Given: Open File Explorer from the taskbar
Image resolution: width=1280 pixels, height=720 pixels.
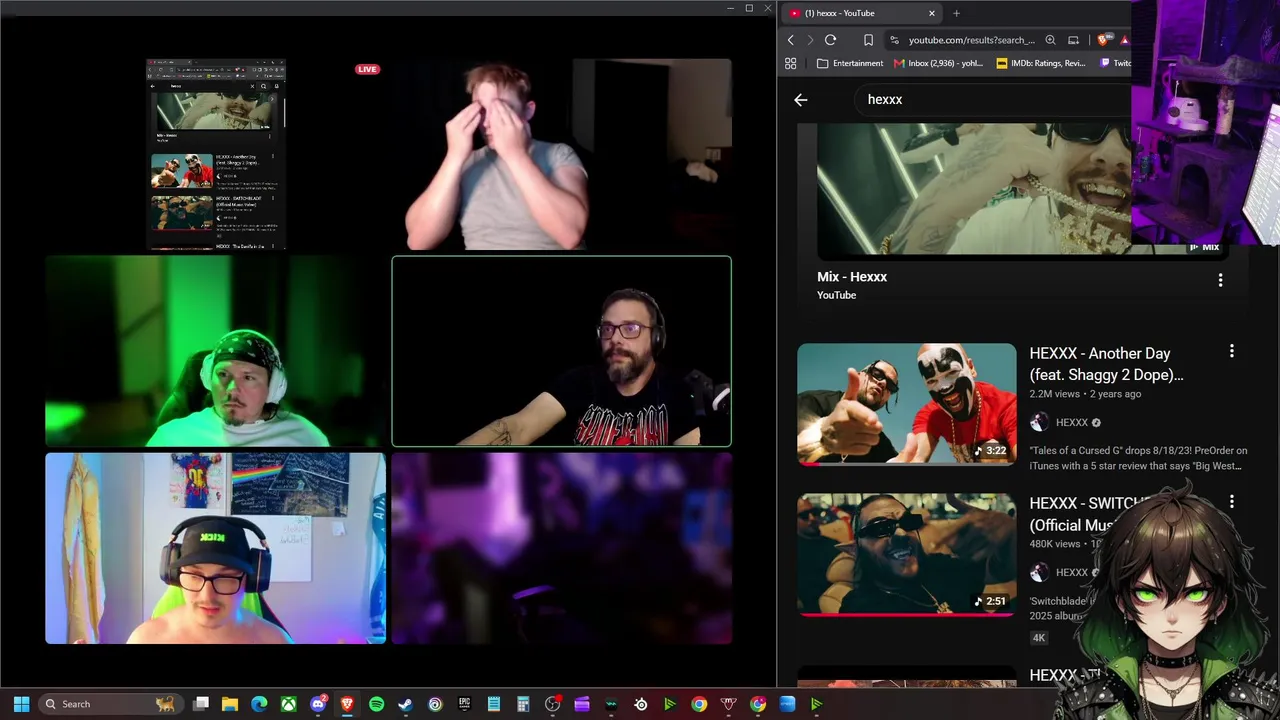Looking at the screenshot, I should [x=230, y=704].
